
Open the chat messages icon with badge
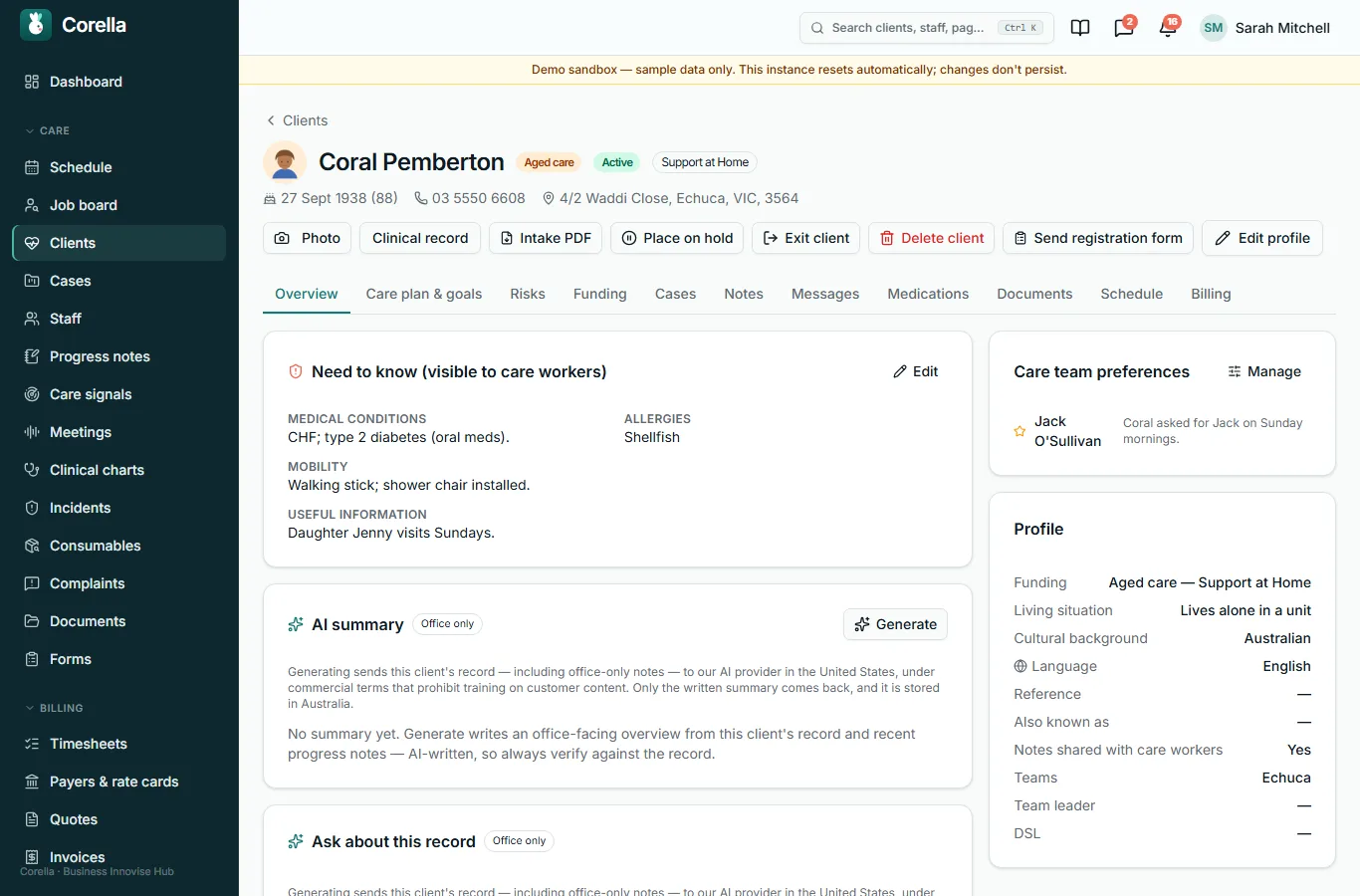coord(1124,28)
